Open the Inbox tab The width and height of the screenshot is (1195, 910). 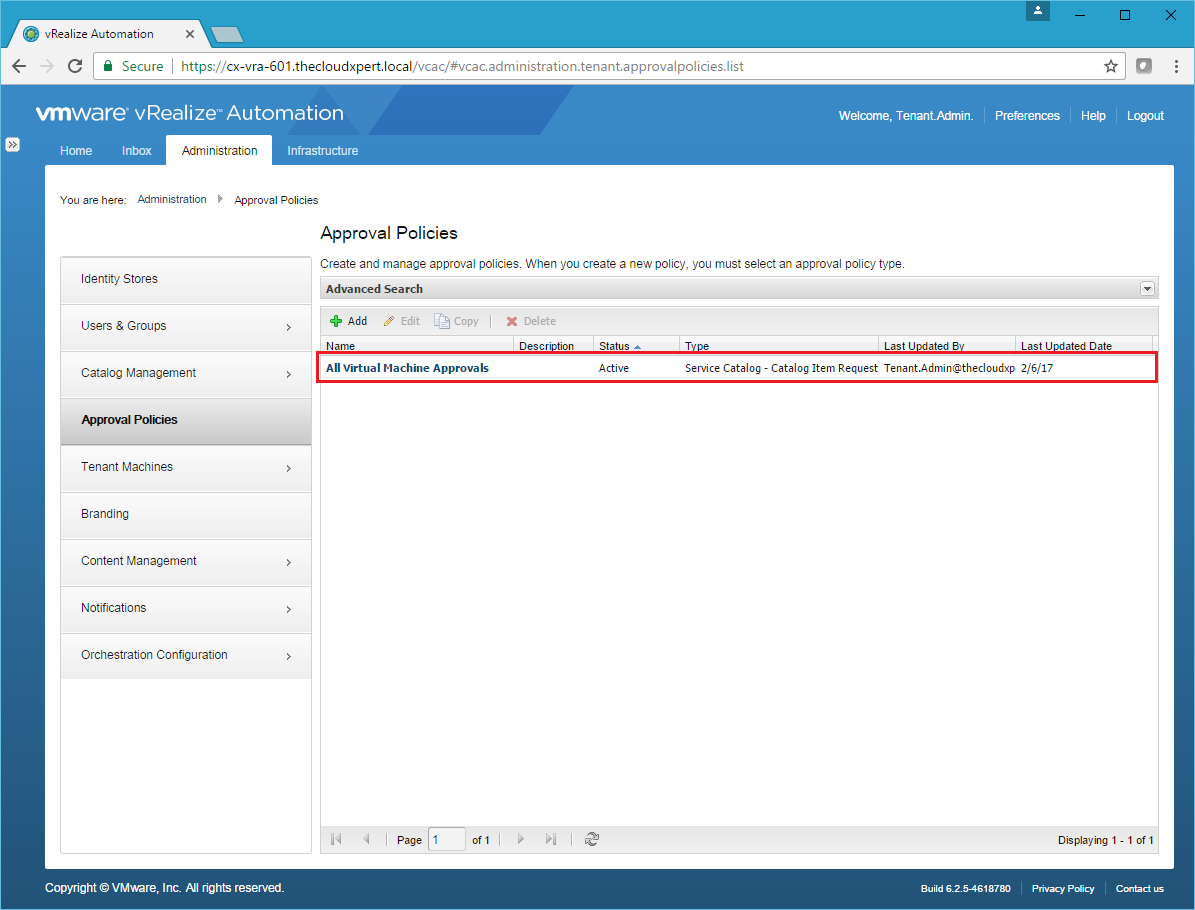(137, 151)
